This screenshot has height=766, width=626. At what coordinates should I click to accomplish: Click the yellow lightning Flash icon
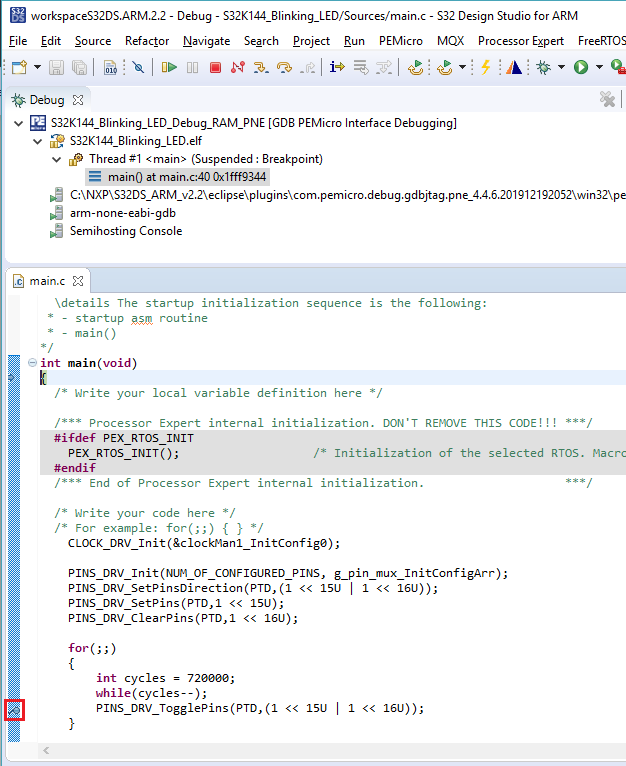pos(485,67)
